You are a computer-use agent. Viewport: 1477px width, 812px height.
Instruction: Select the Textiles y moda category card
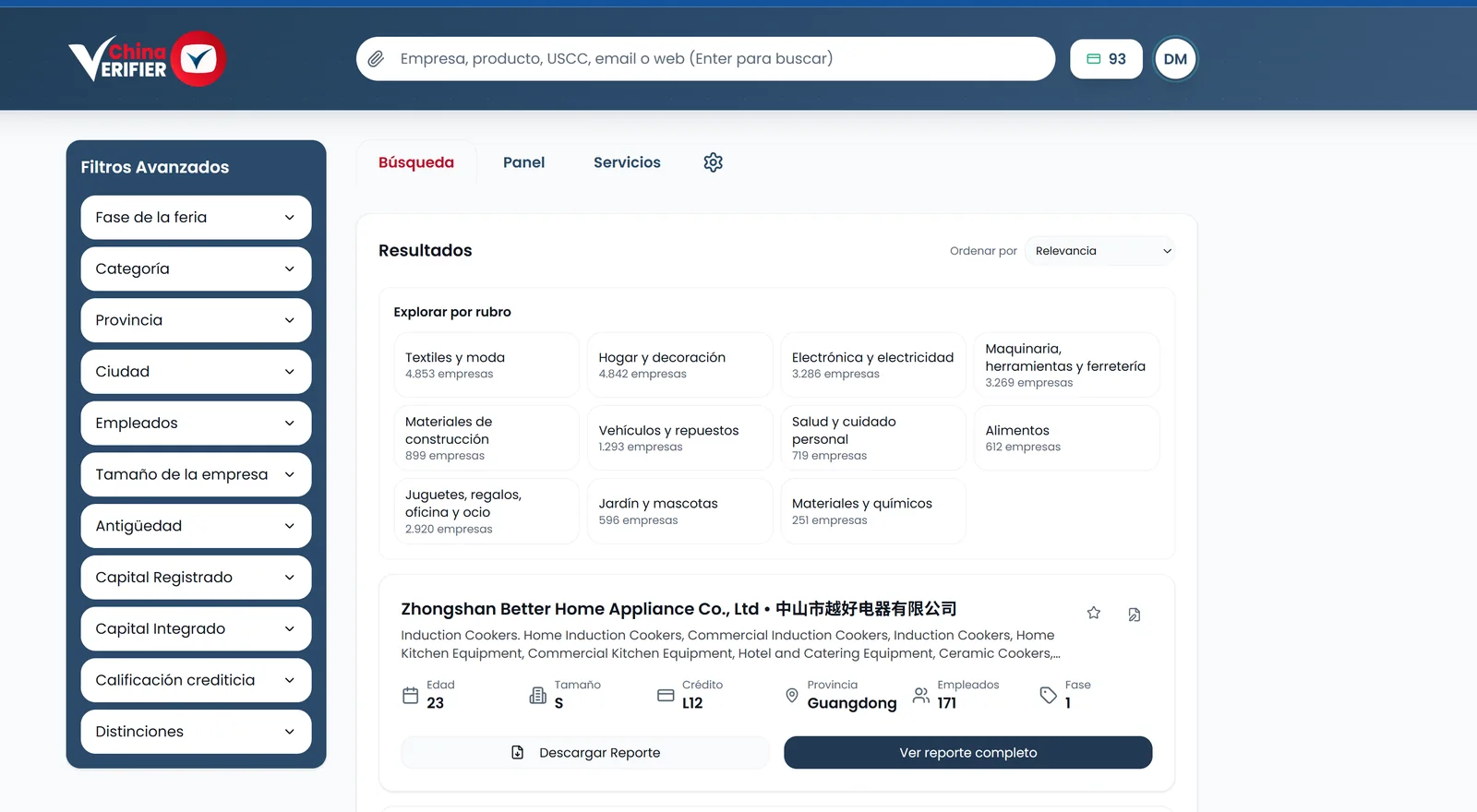tap(486, 365)
